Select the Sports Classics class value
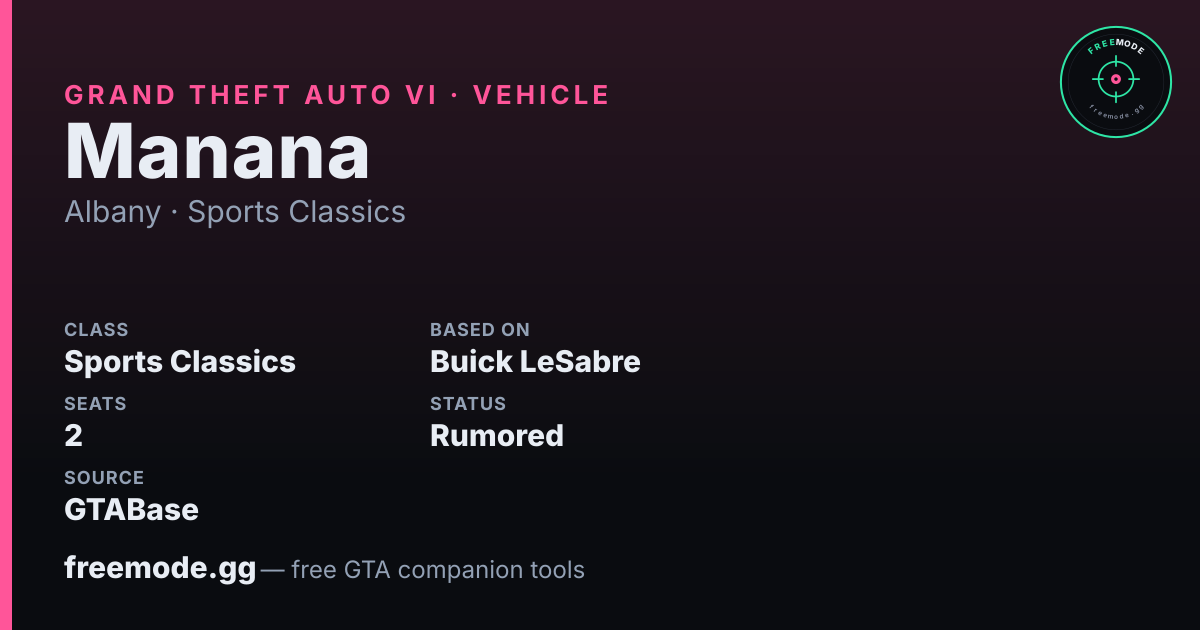This screenshot has height=630, width=1200. click(180, 362)
